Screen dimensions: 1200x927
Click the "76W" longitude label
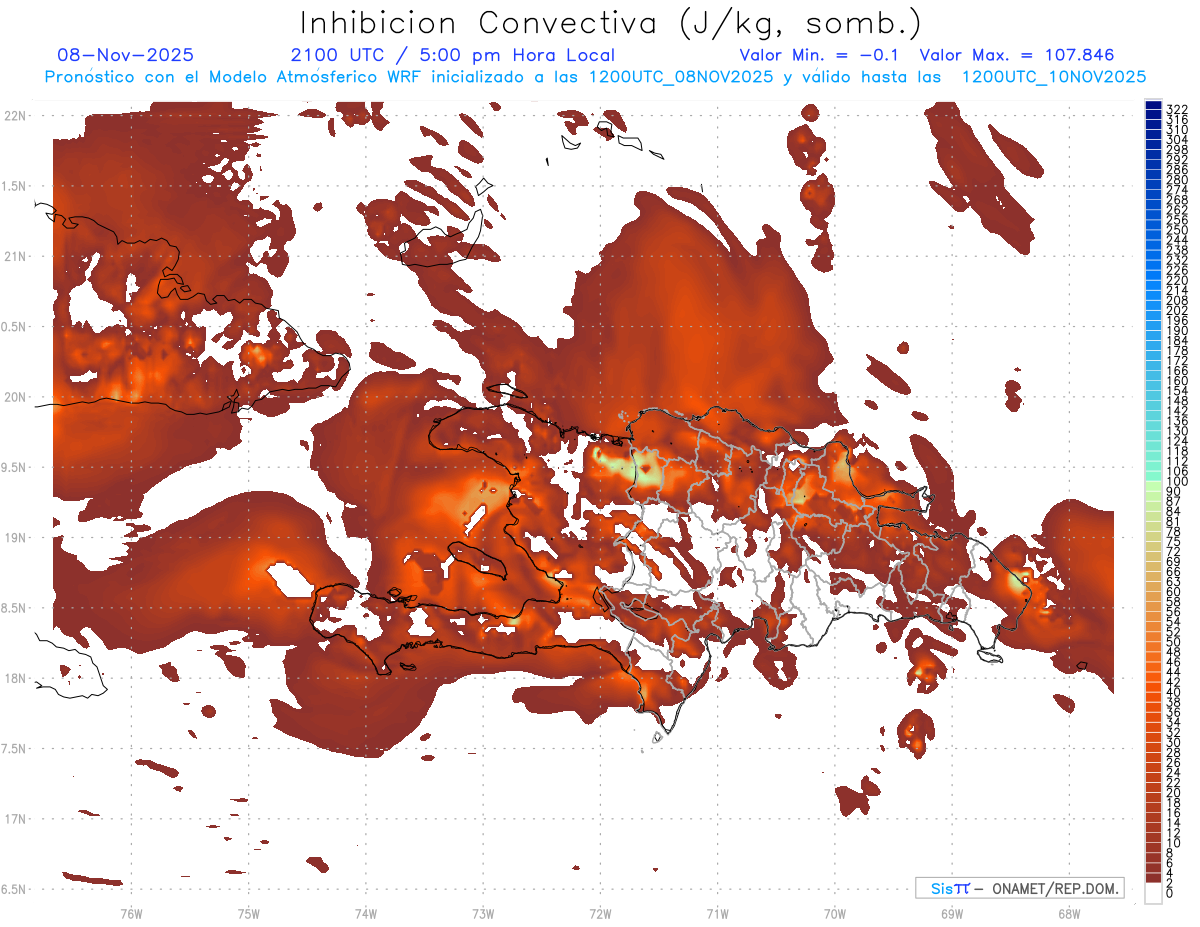point(131,913)
